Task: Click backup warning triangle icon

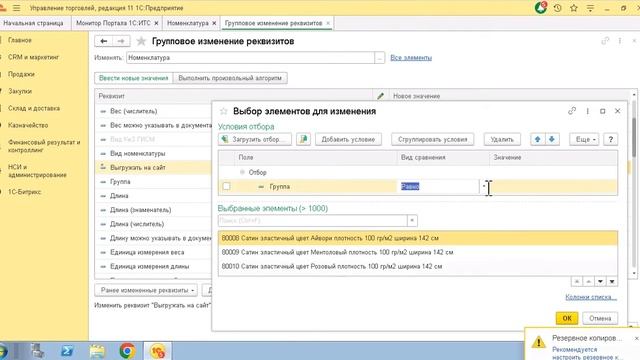Action: point(538,342)
